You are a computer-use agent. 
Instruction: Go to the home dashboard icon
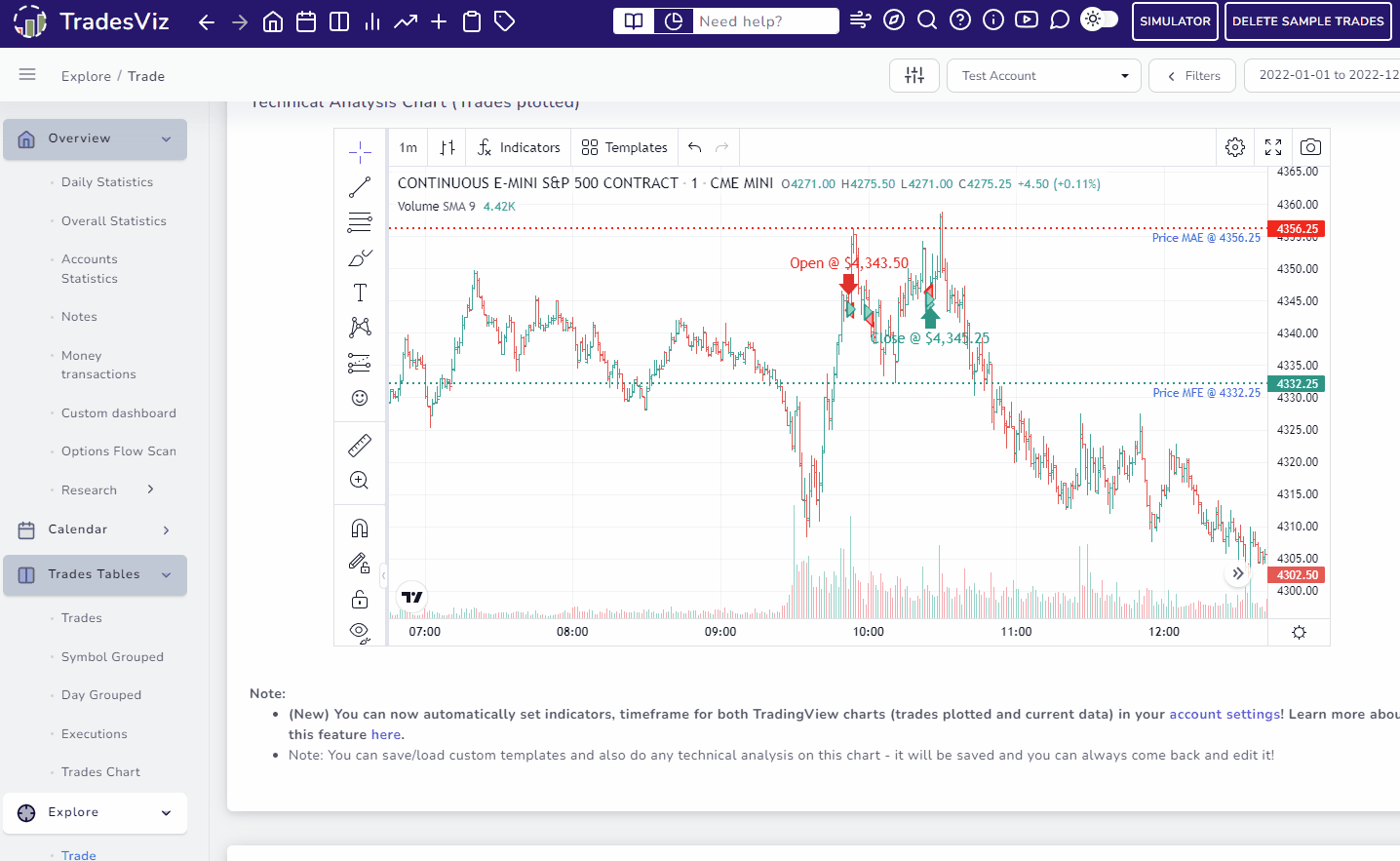[273, 21]
